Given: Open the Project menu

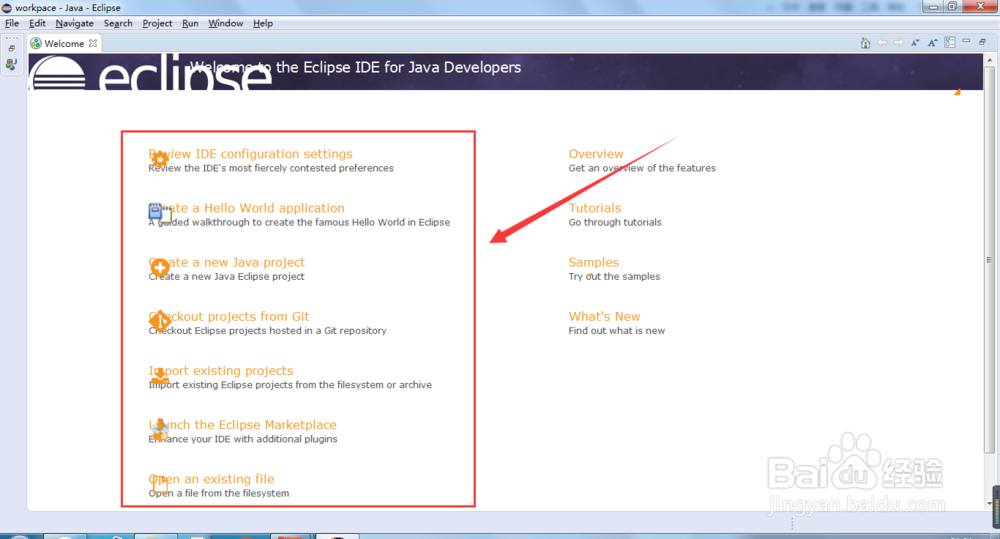Looking at the screenshot, I should pos(157,24).
